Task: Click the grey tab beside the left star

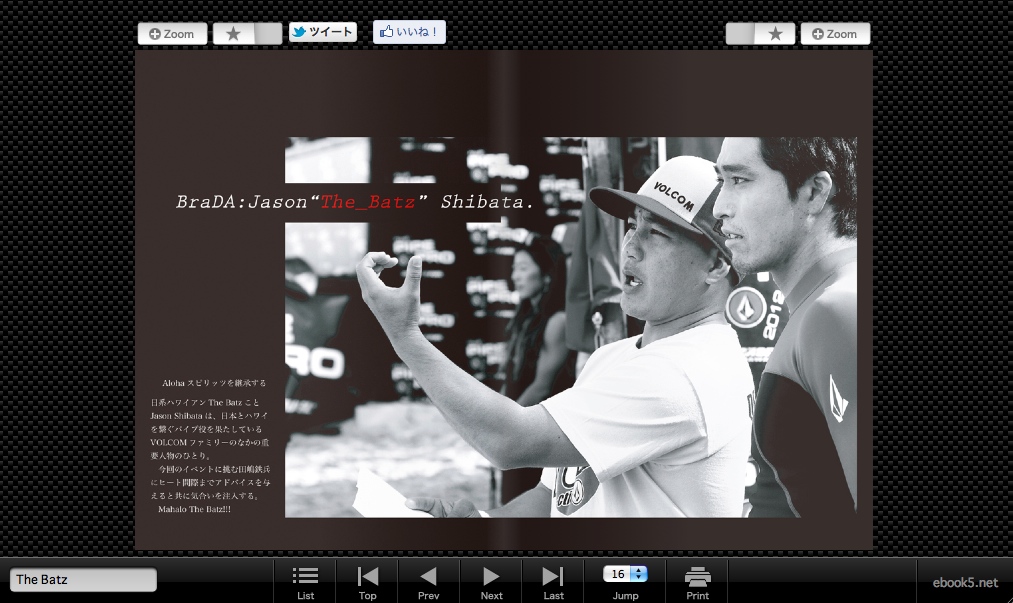Action: [268, 34]
